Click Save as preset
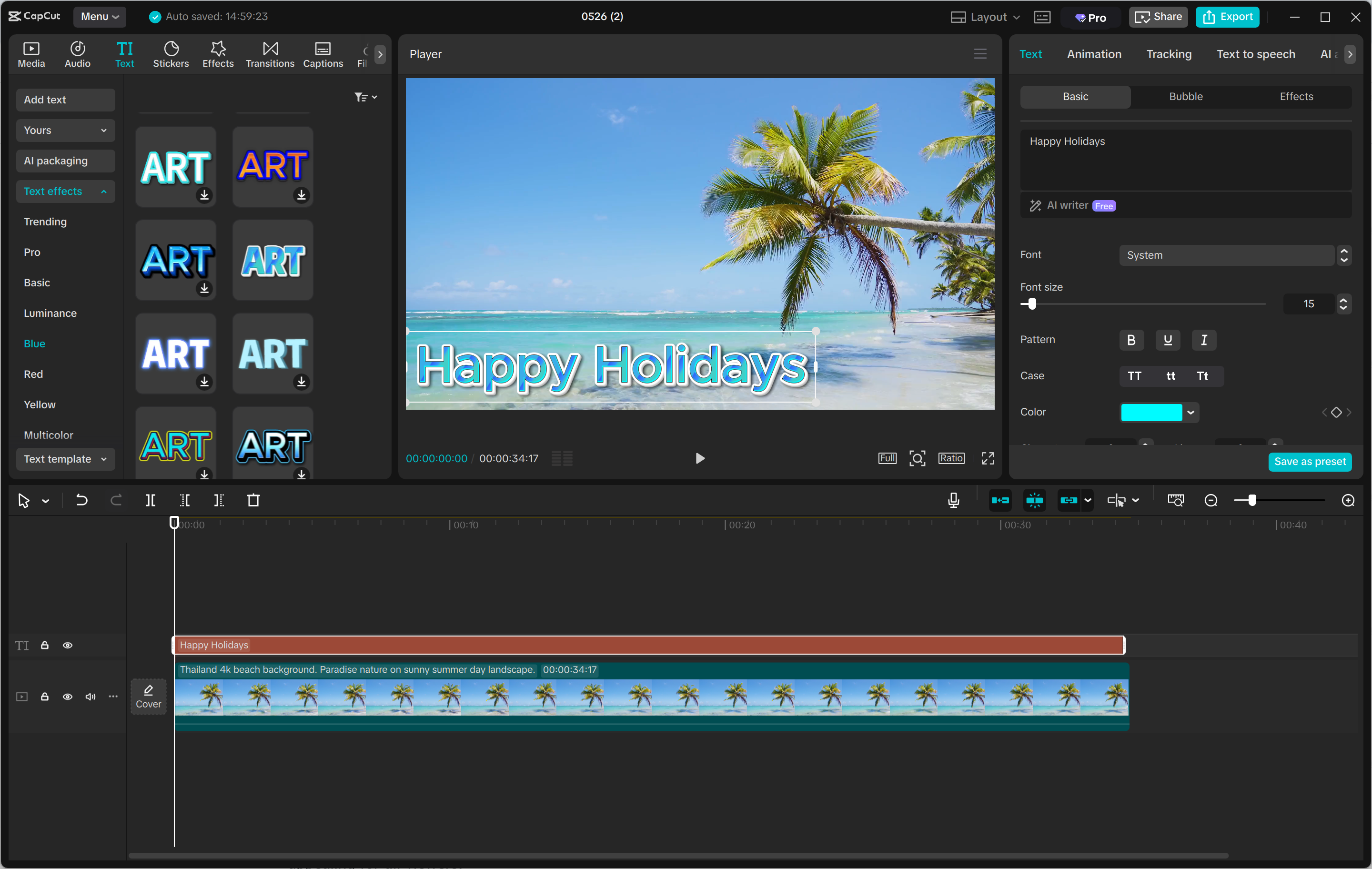 coord(1310,462)
